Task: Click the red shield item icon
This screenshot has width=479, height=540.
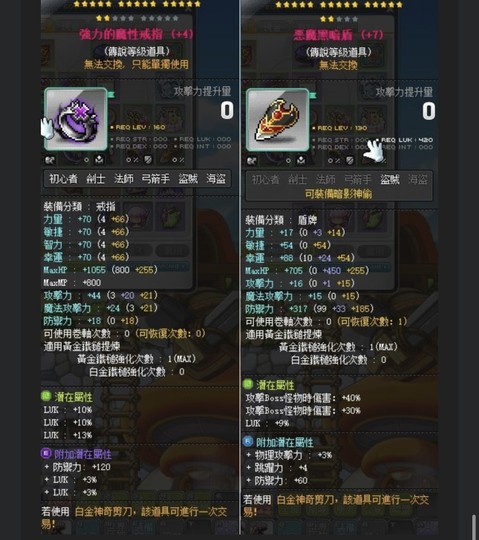Action: point(278,120)
